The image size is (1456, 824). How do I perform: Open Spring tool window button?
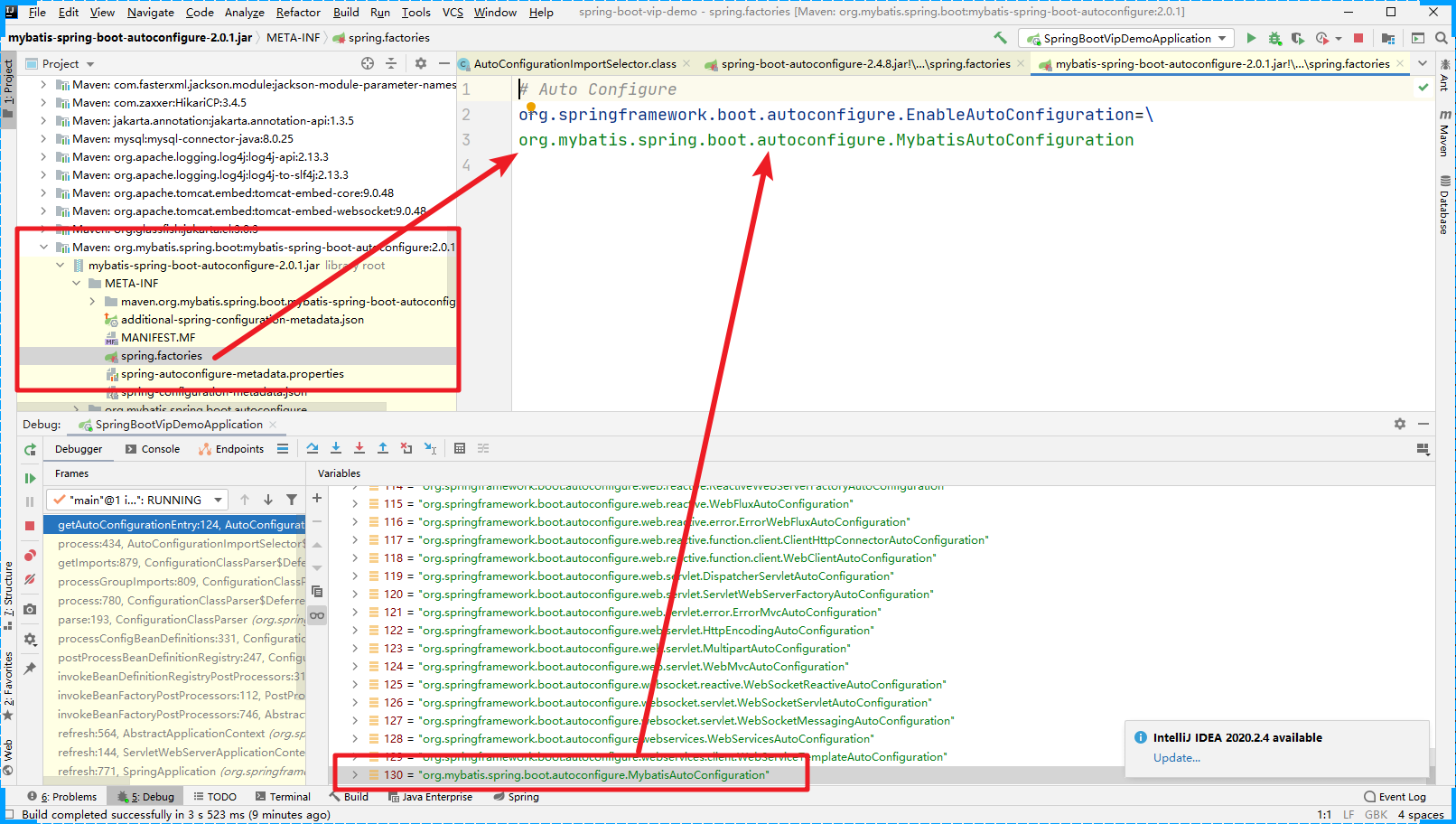coord(516,797)
